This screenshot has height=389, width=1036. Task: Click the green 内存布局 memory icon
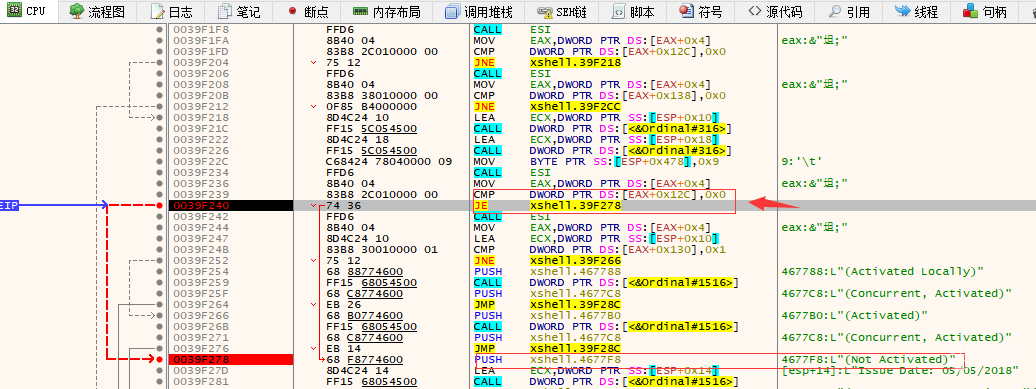pyautogui.click(x=360, y=11)
